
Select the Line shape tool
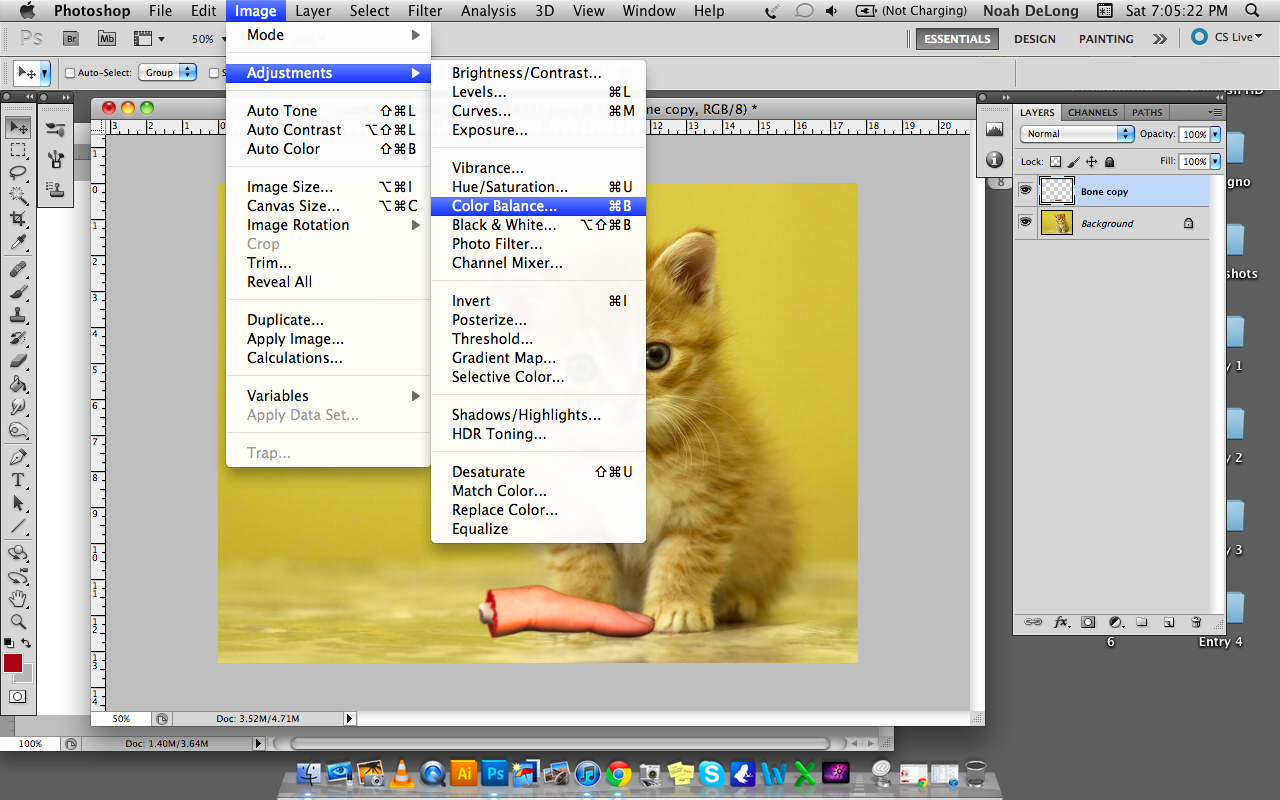(18, 527)
